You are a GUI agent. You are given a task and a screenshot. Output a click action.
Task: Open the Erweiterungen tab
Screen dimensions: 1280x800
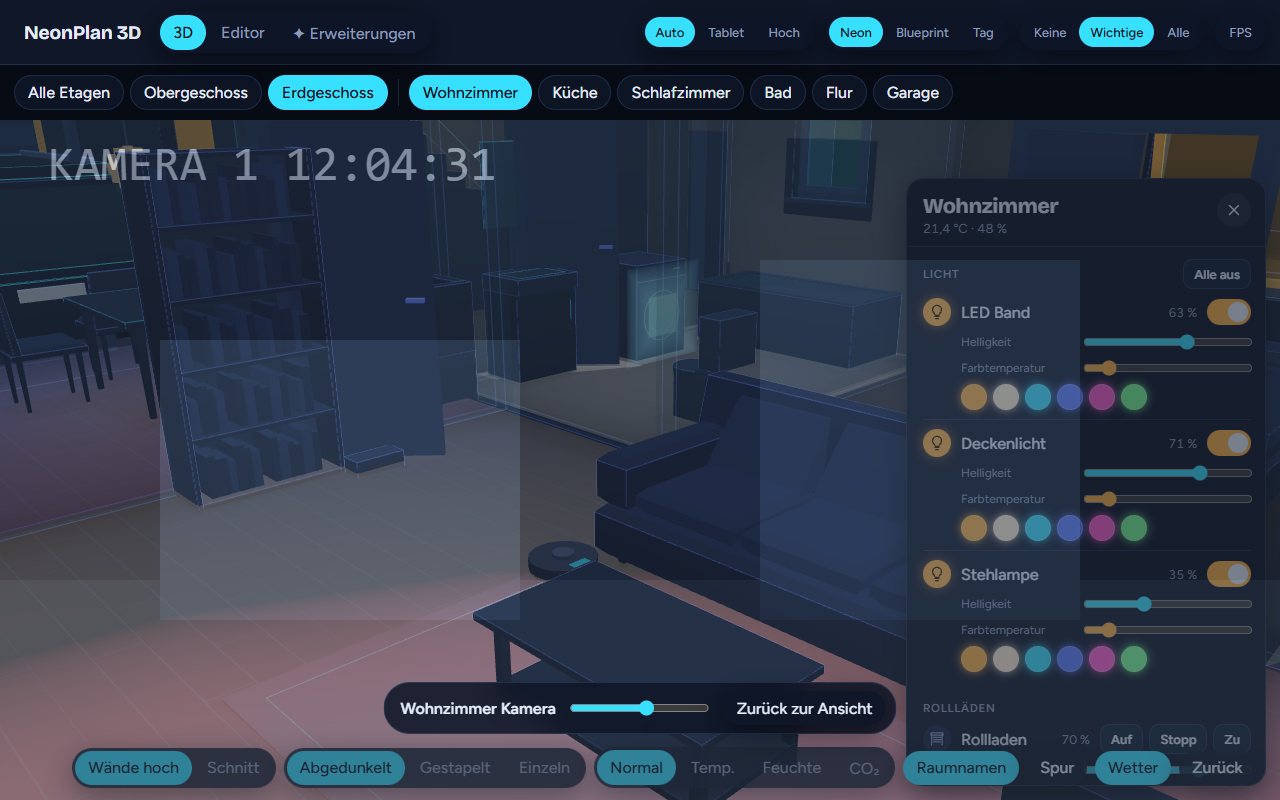coord(354,33)
